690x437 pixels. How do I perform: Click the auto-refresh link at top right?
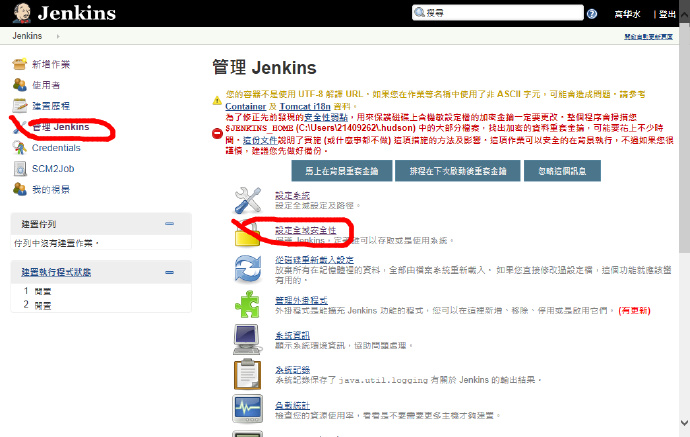point(648,37)
